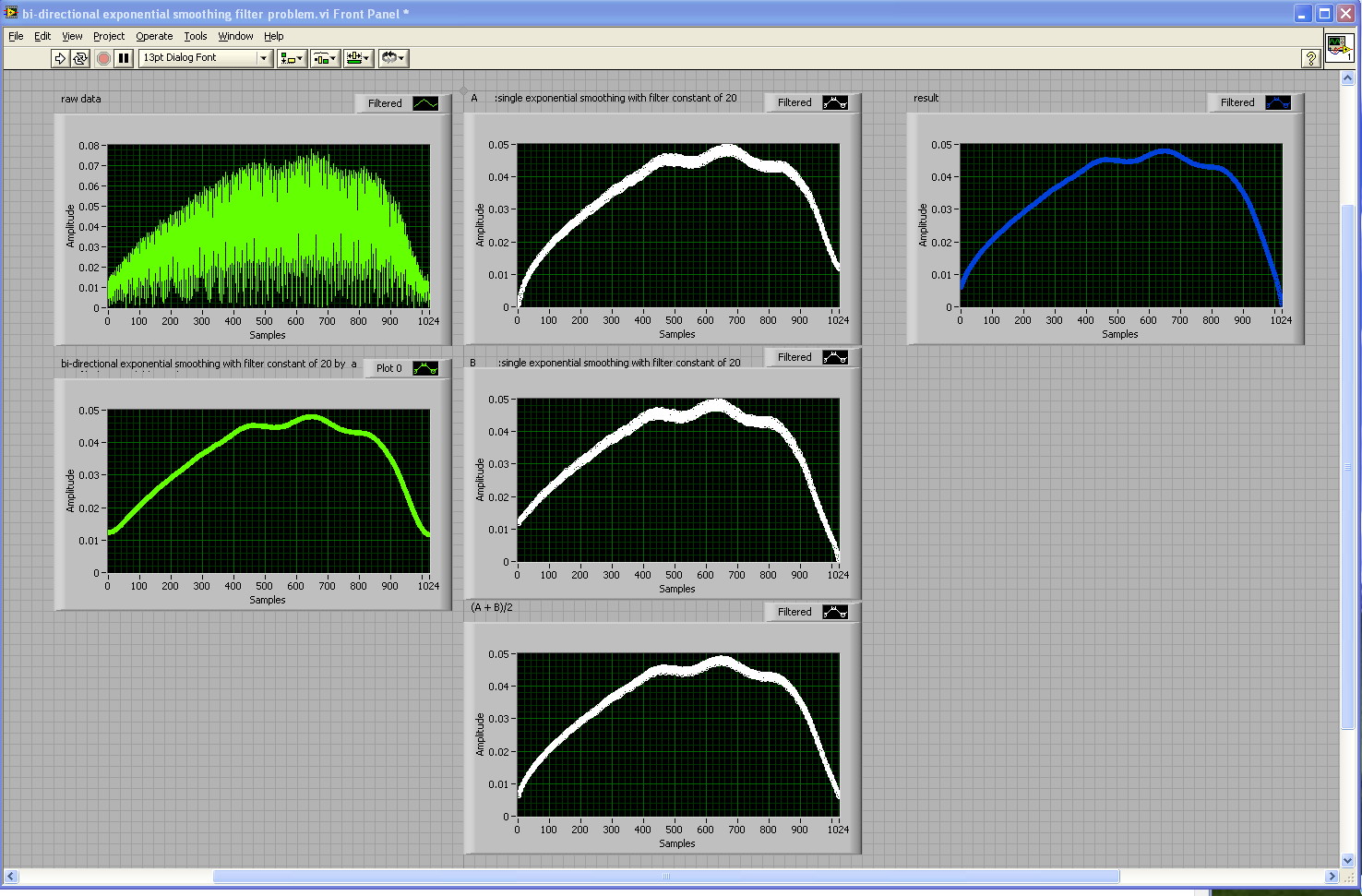
Task: Click the scroll left arrow at bottom
Action: (x=11, y=877)
